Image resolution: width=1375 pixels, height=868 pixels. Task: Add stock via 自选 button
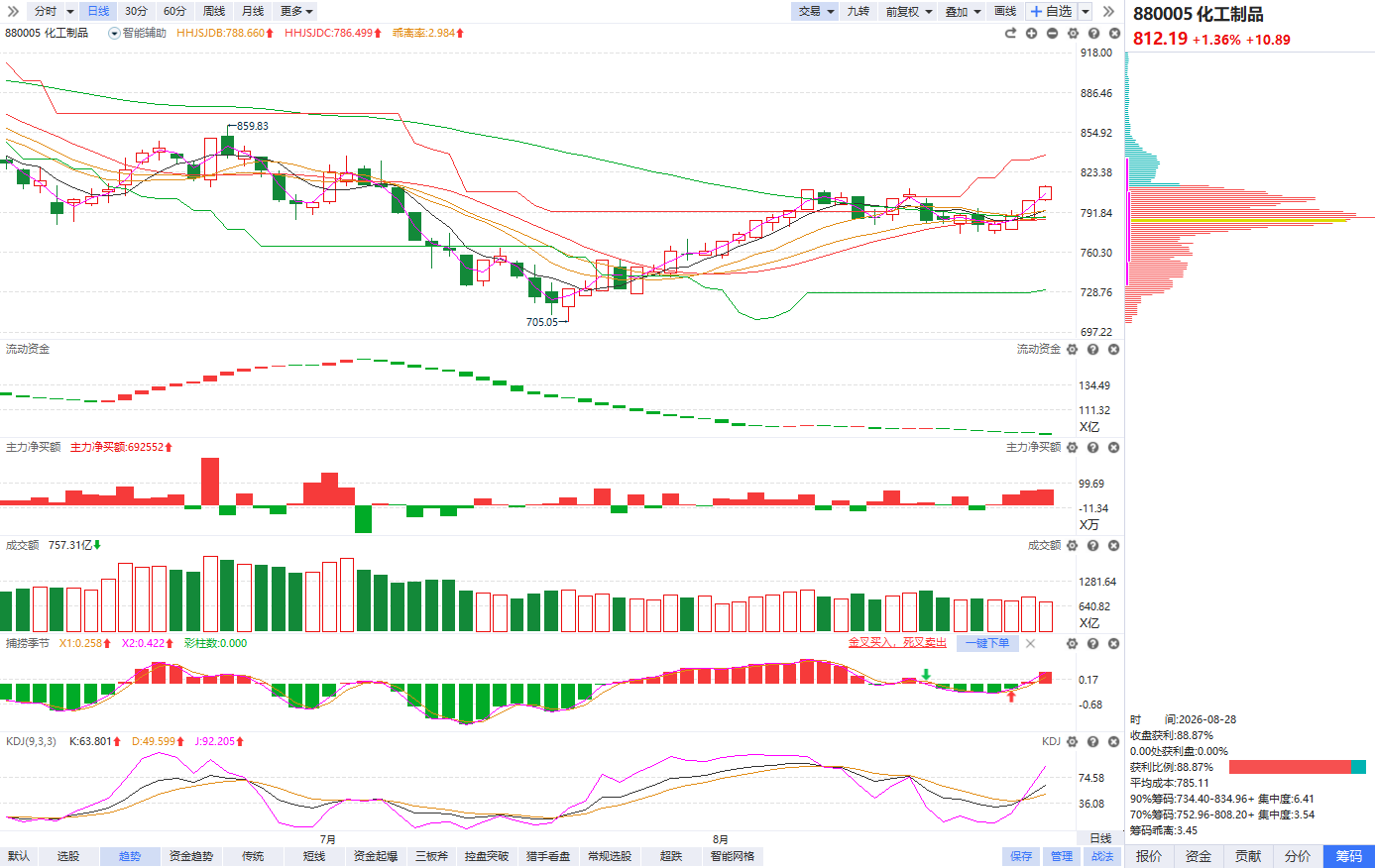[x=1052, y=11]
